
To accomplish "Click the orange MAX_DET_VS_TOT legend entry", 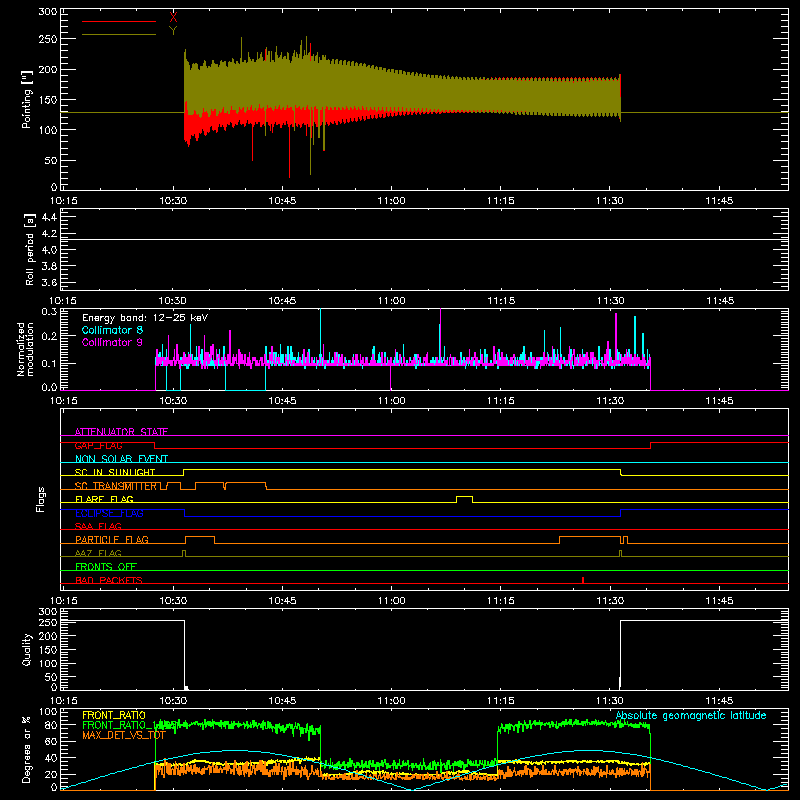I will point(124,735).
